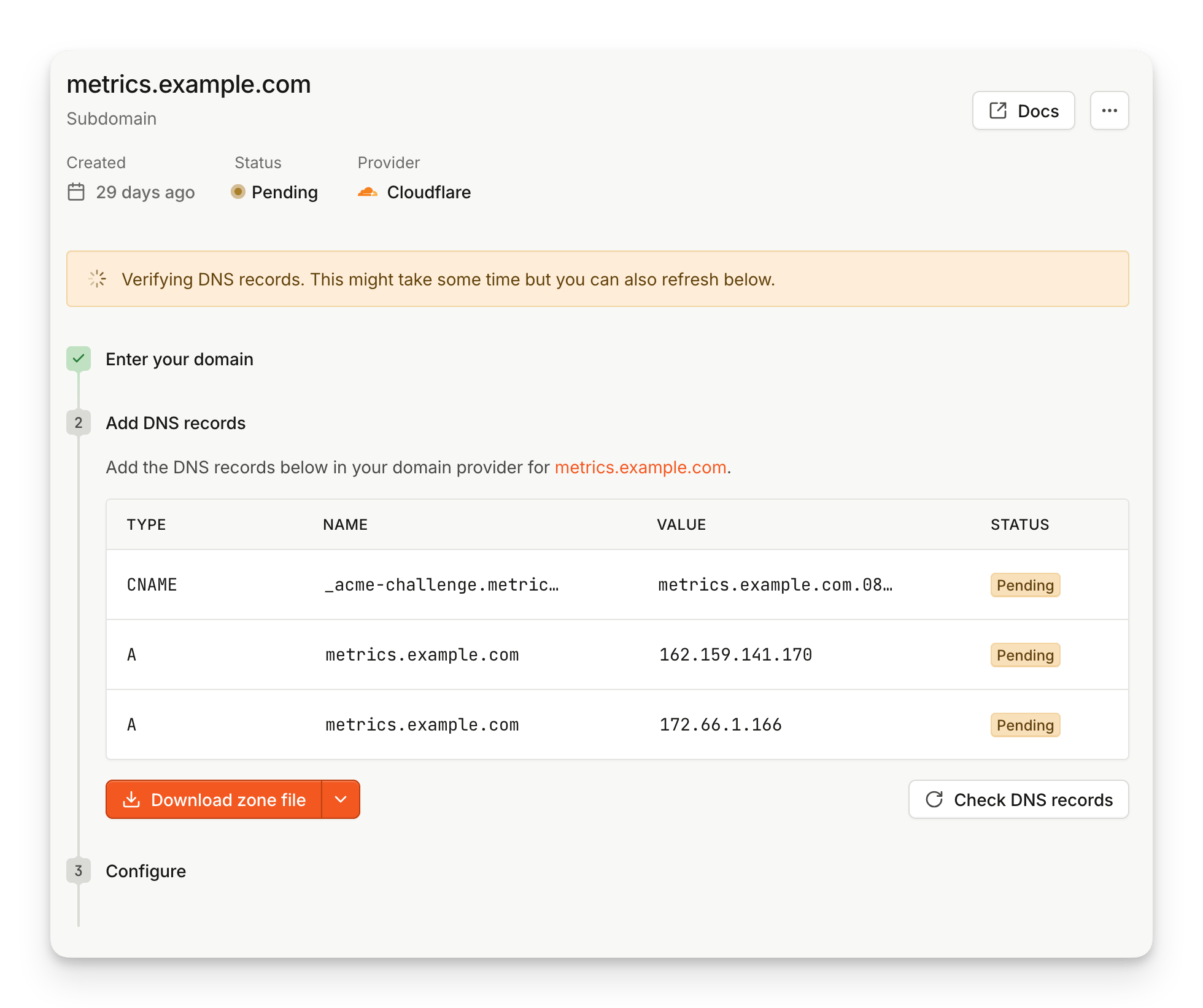Expand the Configure step

point(145,871)
